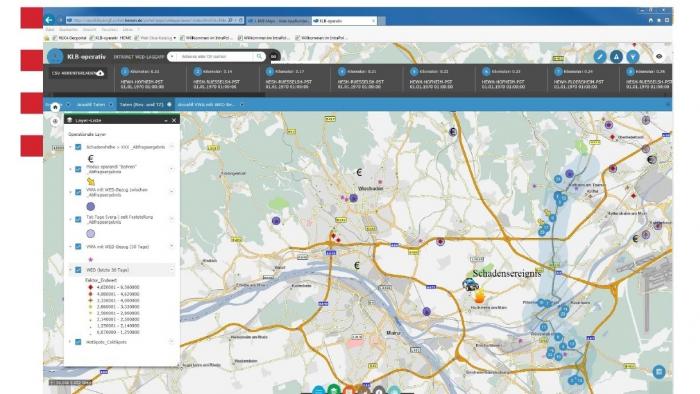Click the CSV herunterladen cloud download button

point(78,73)
